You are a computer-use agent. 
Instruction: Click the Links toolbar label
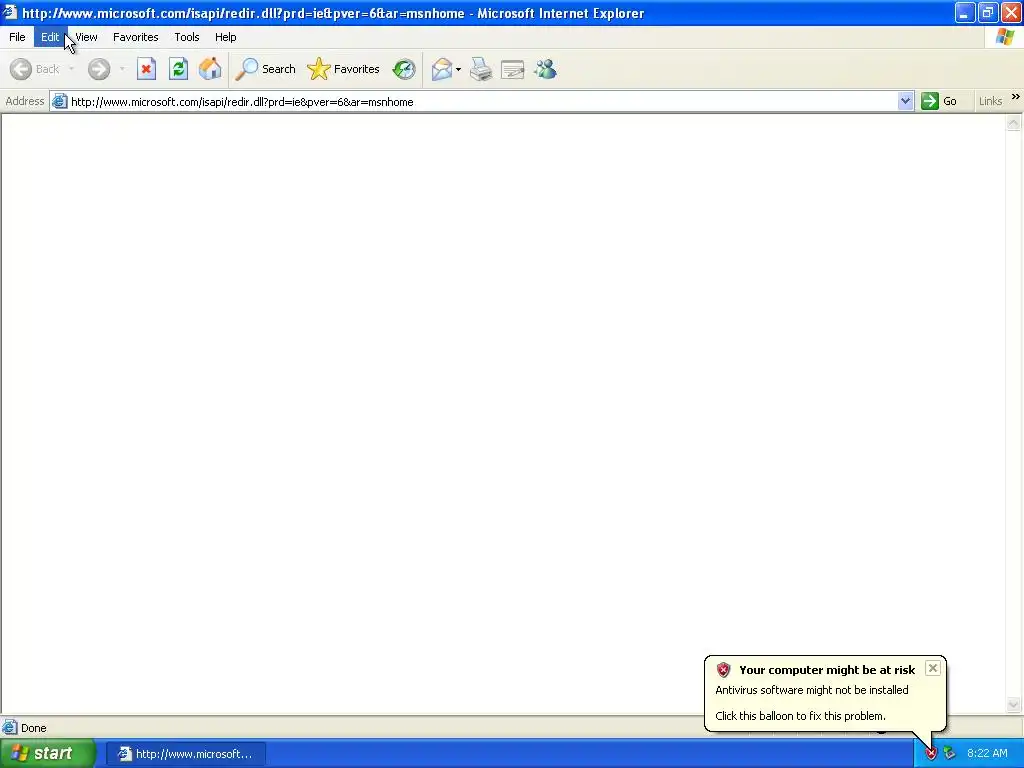(990, 101)
